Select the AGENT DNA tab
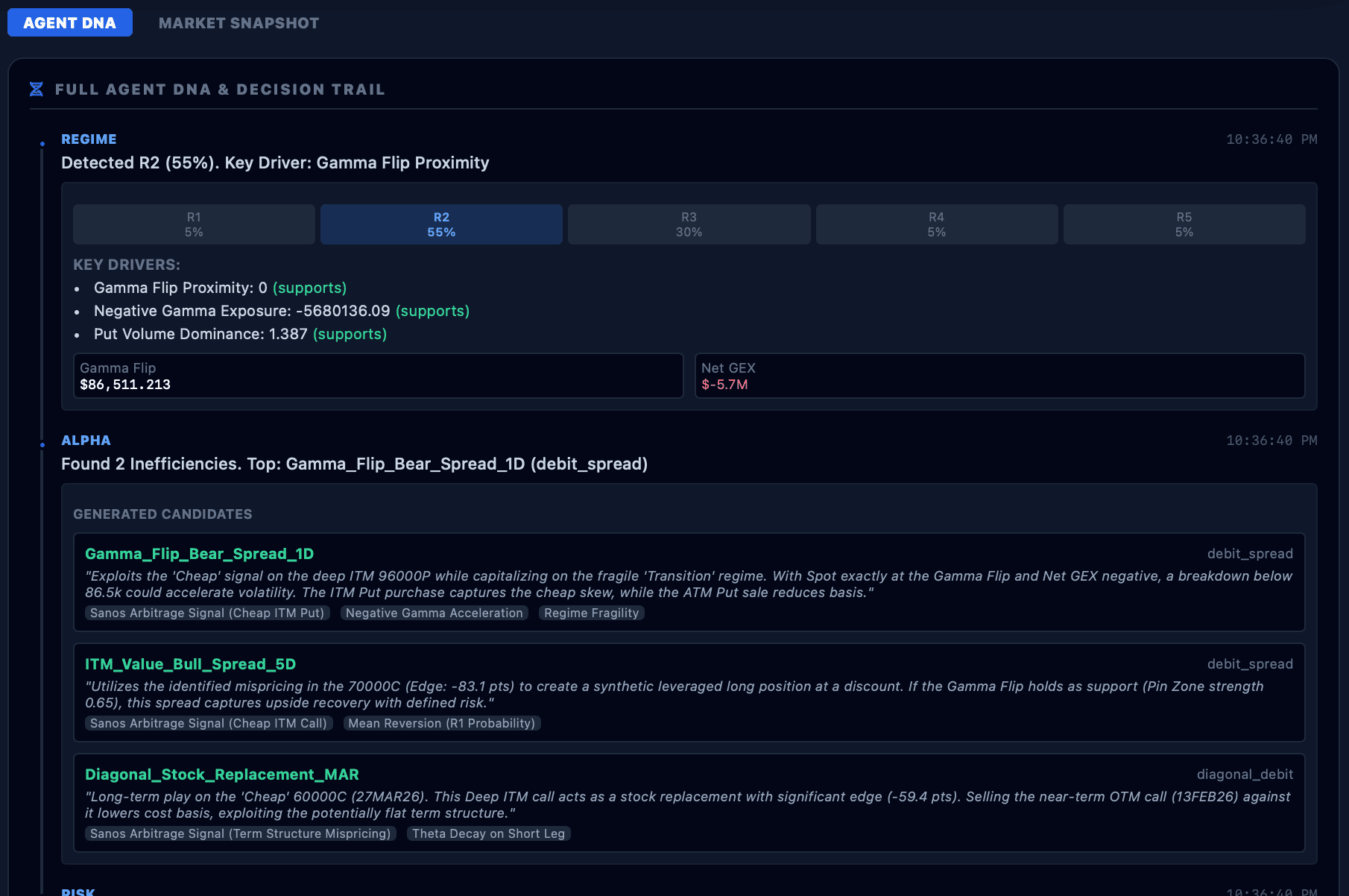The width and height of the screenshot is (1349, 896). [x=69, y=22]
